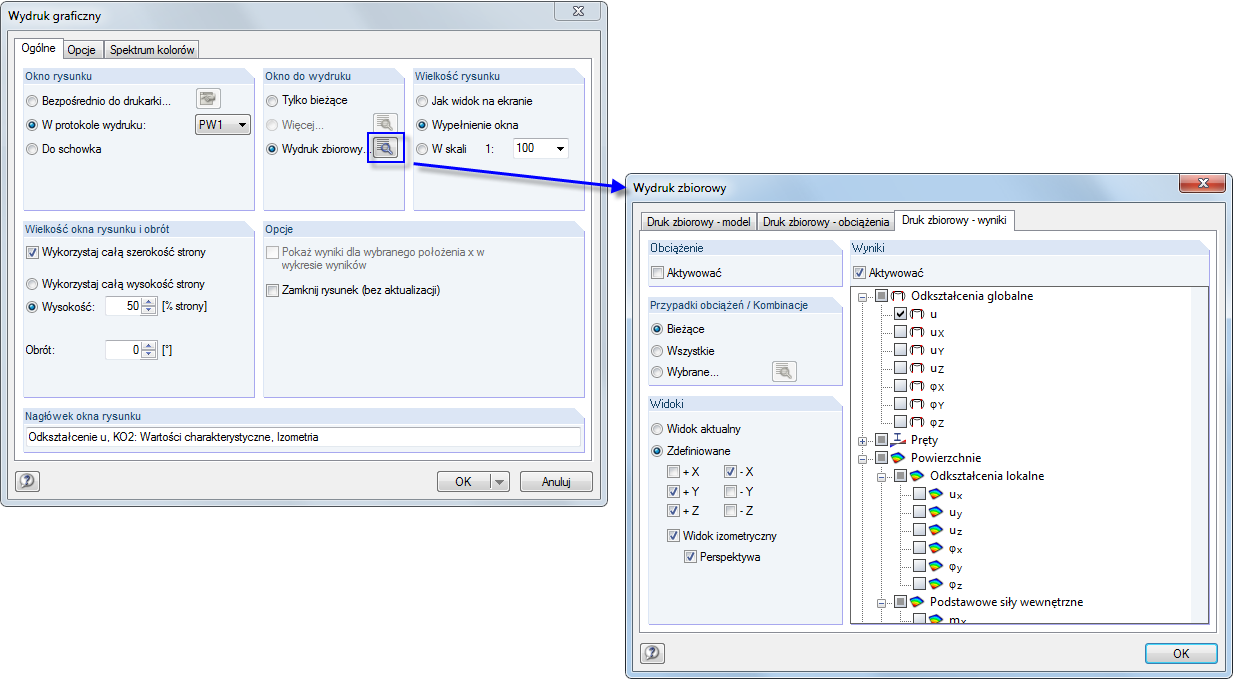
Task: Check the φX global result checkbox
Action: tap(900, 386)
